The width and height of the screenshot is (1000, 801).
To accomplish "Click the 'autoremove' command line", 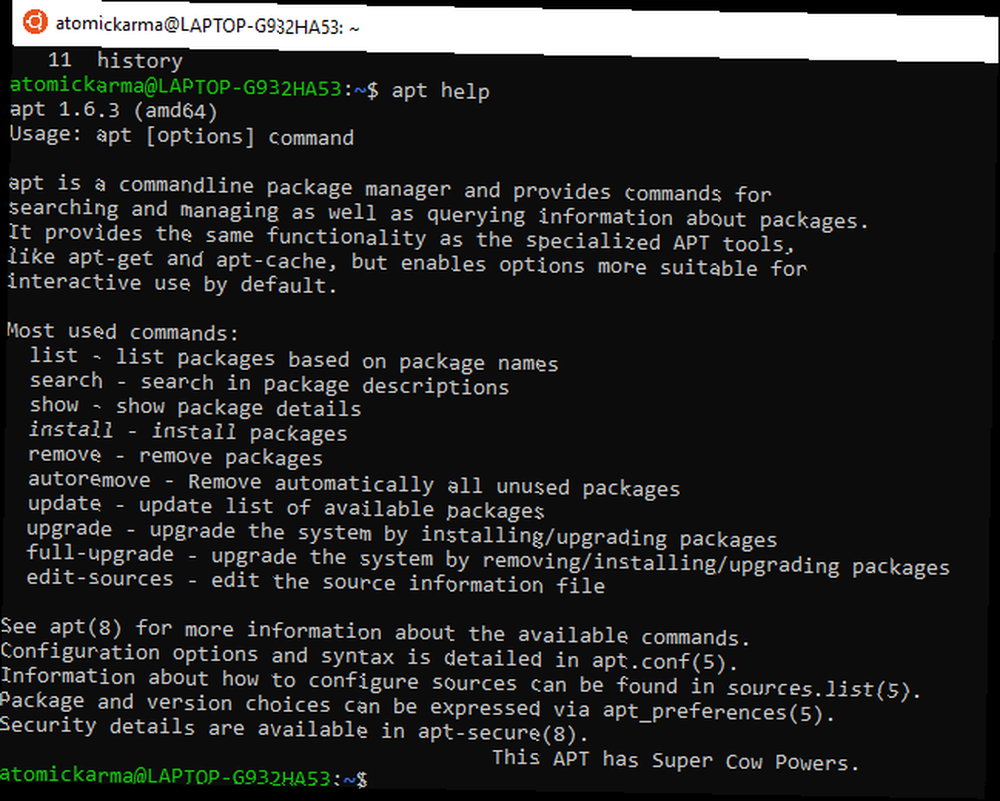I will coord(354,483).
